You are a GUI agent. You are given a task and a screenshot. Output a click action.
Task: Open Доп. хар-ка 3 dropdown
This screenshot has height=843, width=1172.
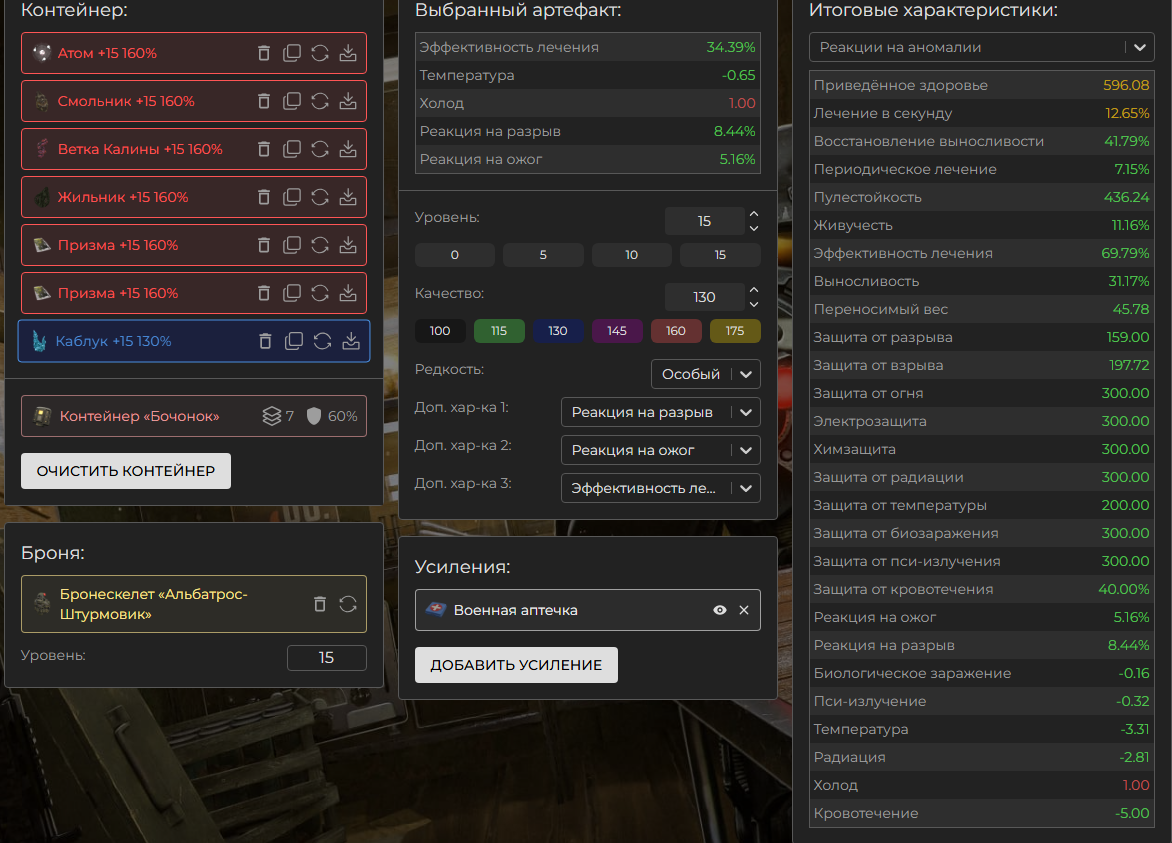(660, 488)
